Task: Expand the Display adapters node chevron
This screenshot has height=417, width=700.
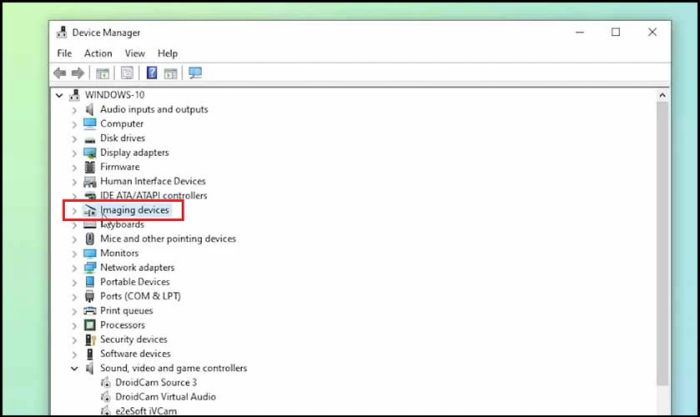Action: 75,153
